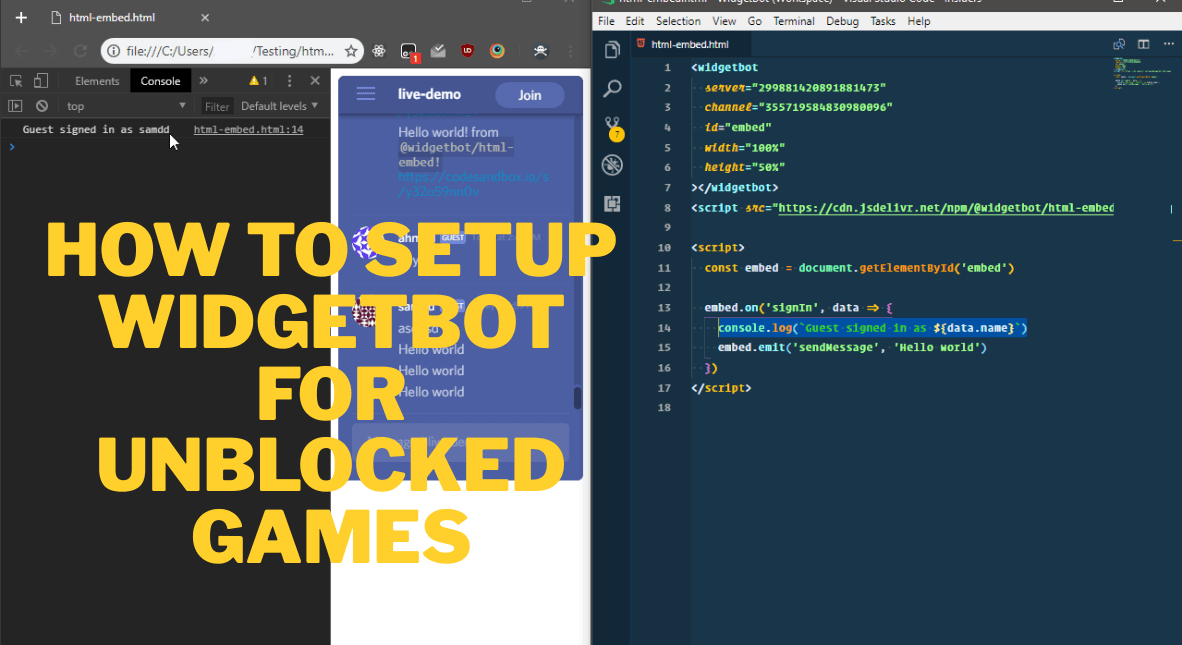
Task: Split the VS Code editor
Action: [x=1144, y=44]
